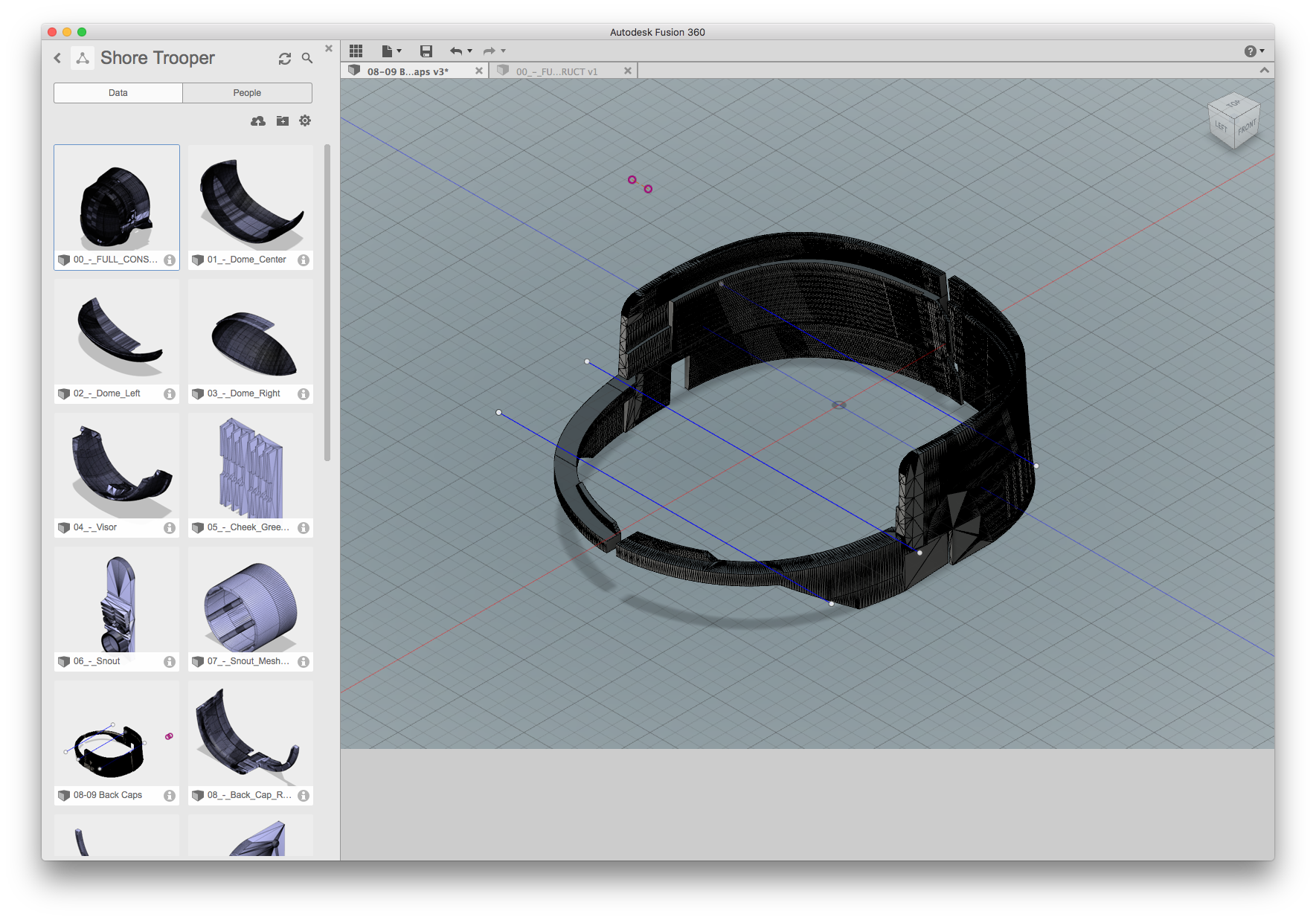This screenshot has width=1316, height=920.
Task: Click the data panel vertical scrollbar
Action: [x=327, y=303]
